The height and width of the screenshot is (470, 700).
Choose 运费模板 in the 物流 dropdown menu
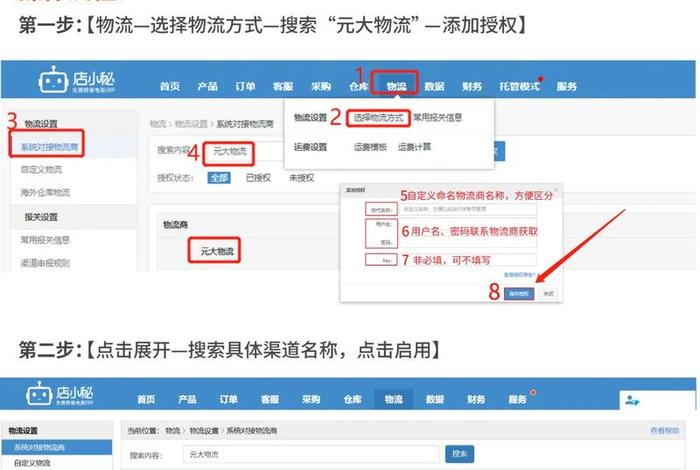click(370, 147)
